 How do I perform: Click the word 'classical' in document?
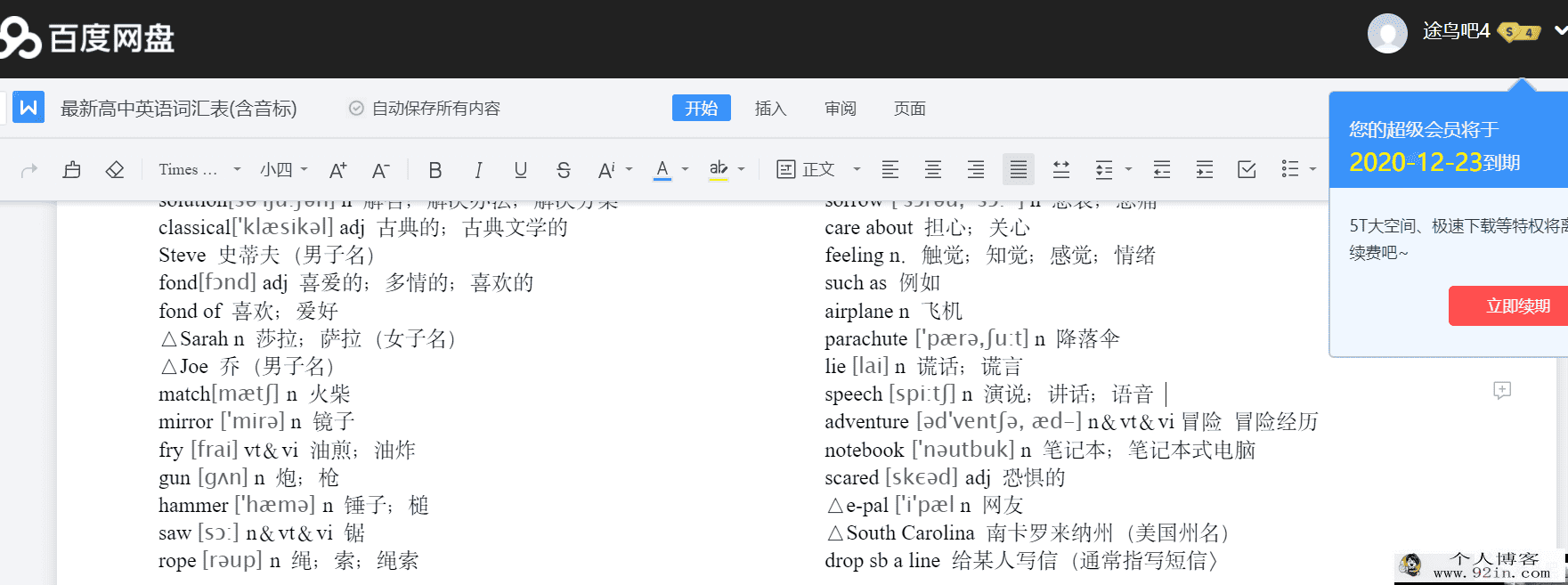194,228
